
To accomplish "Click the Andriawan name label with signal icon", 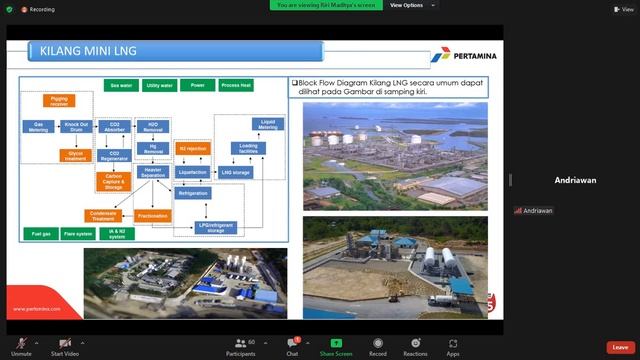I will pos(533,211).
